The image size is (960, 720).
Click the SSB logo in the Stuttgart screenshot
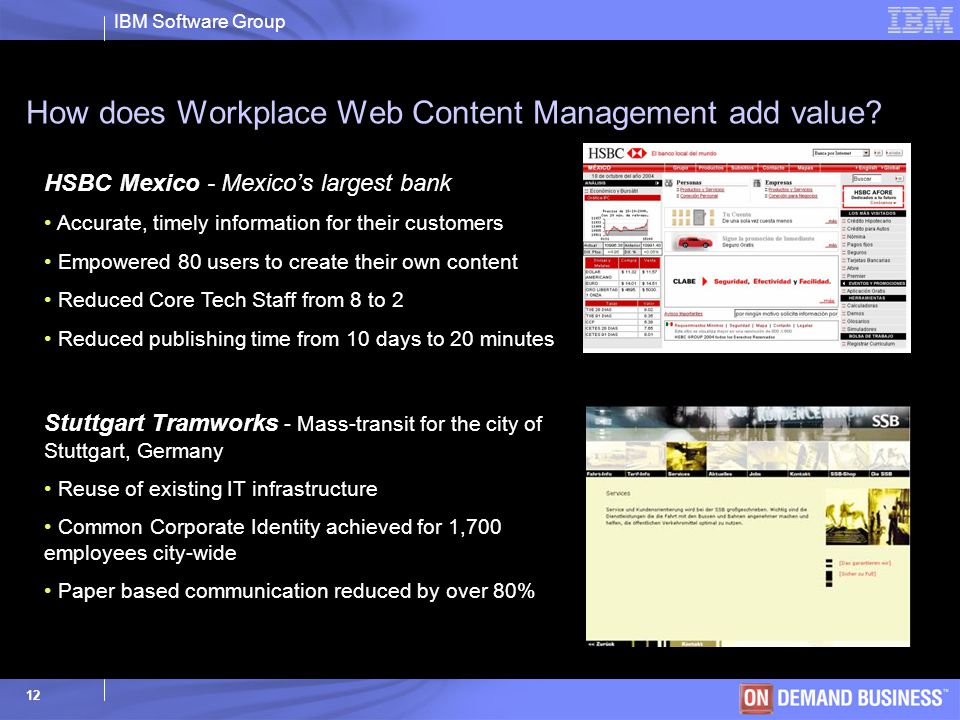click(x=885, y=421)
